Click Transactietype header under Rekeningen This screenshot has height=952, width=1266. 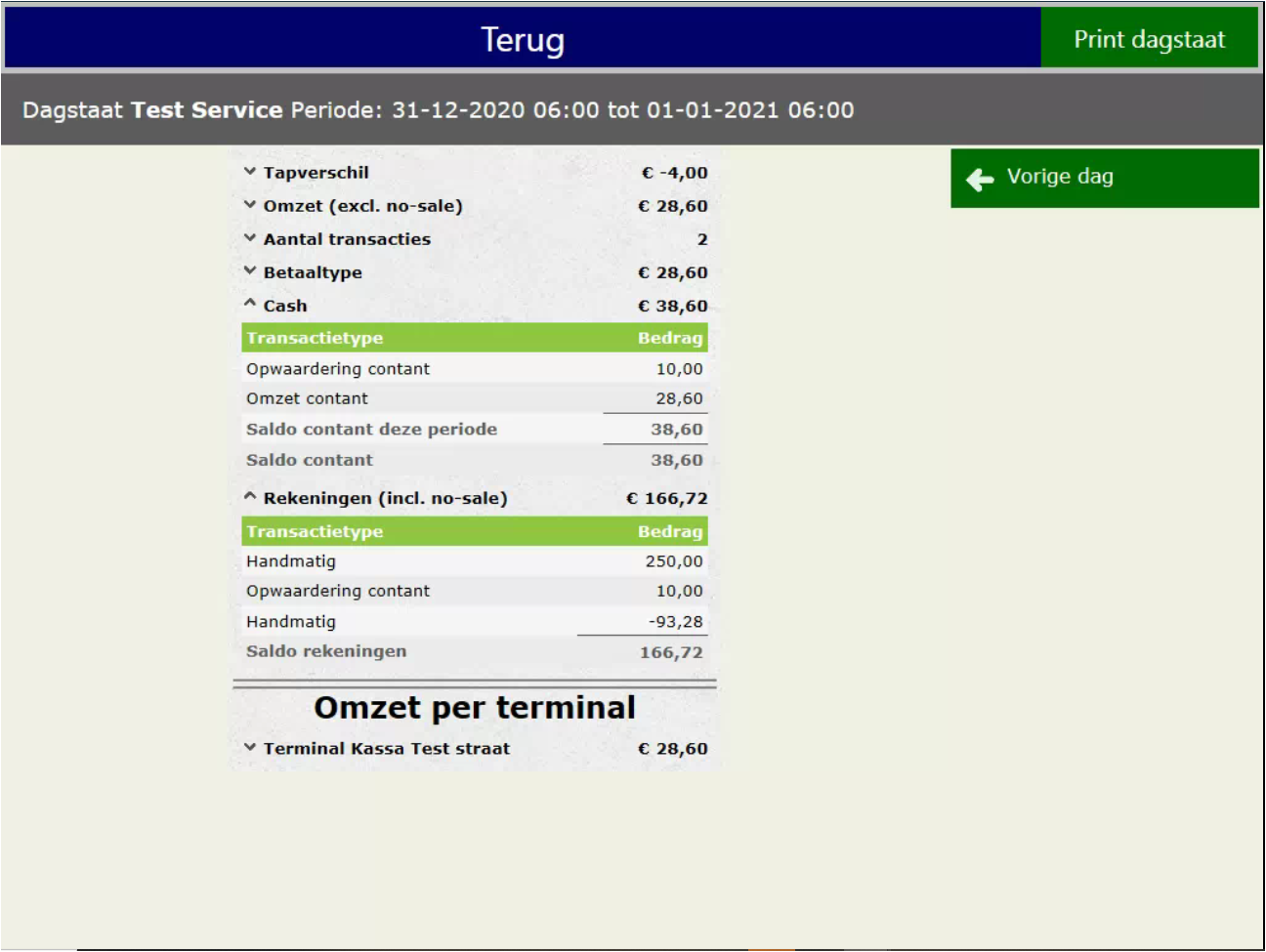315,531
